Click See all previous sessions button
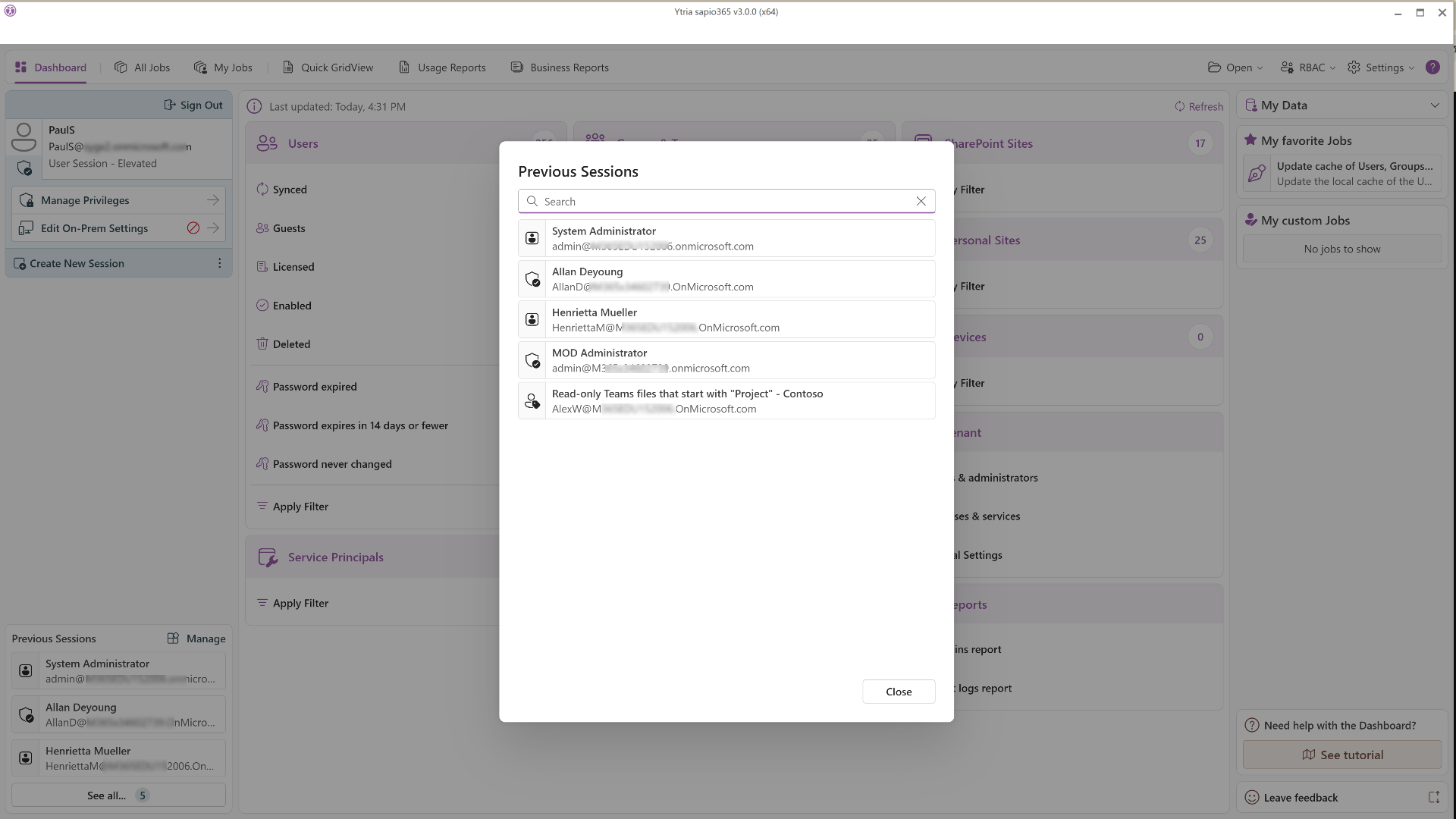This screenshot has height=819, width=1456. (118, 795)
